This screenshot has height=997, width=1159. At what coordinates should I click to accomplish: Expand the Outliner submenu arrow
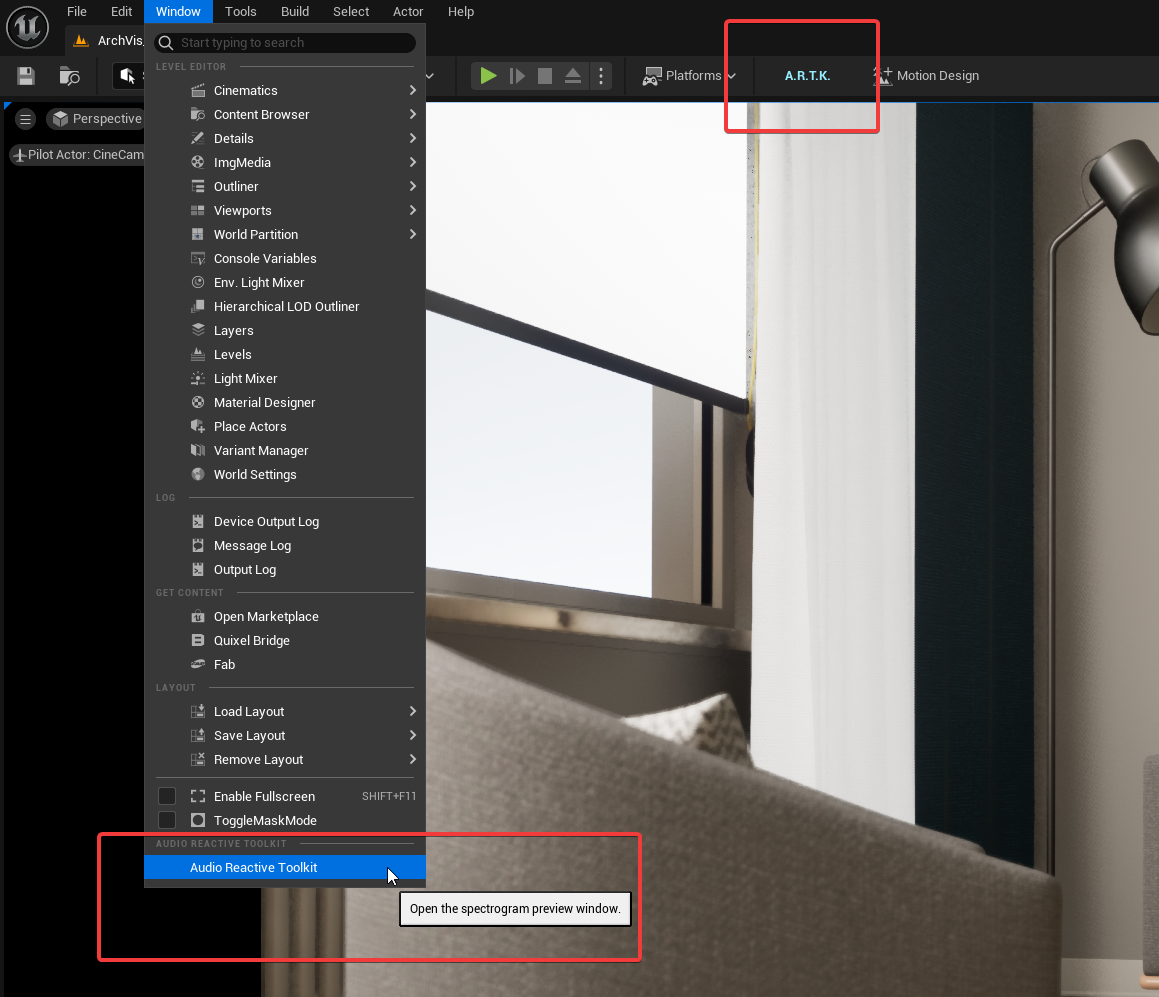click(412, 186)
